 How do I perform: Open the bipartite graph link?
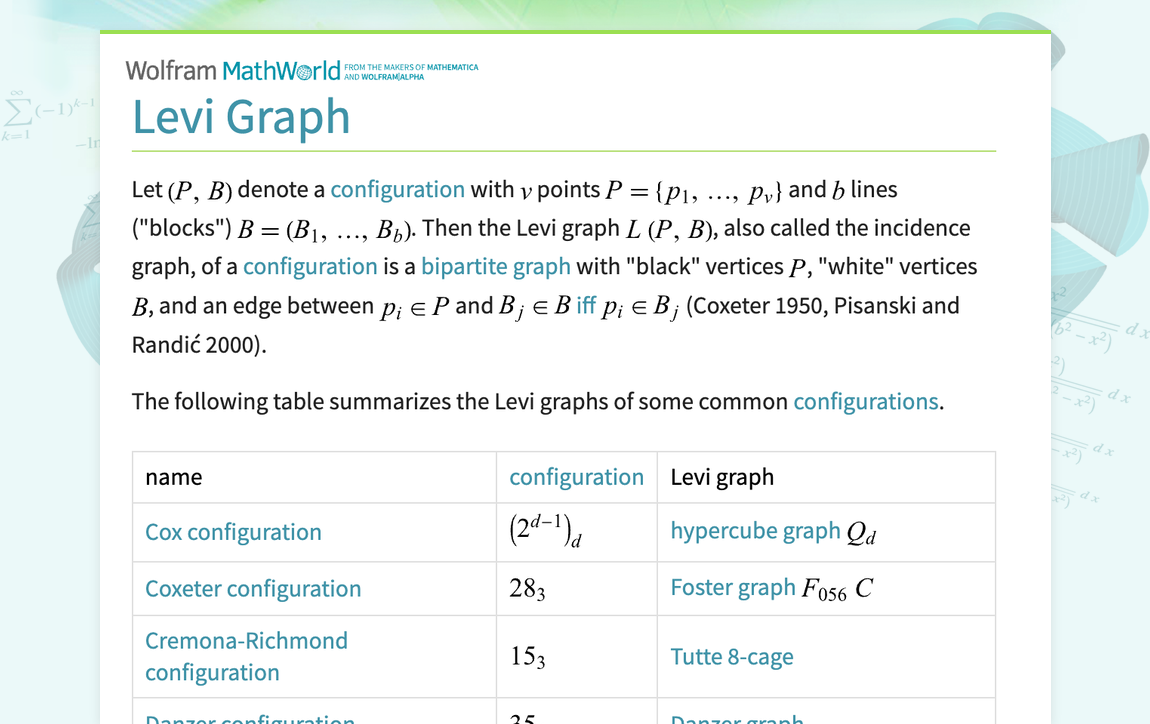point(495,266)
